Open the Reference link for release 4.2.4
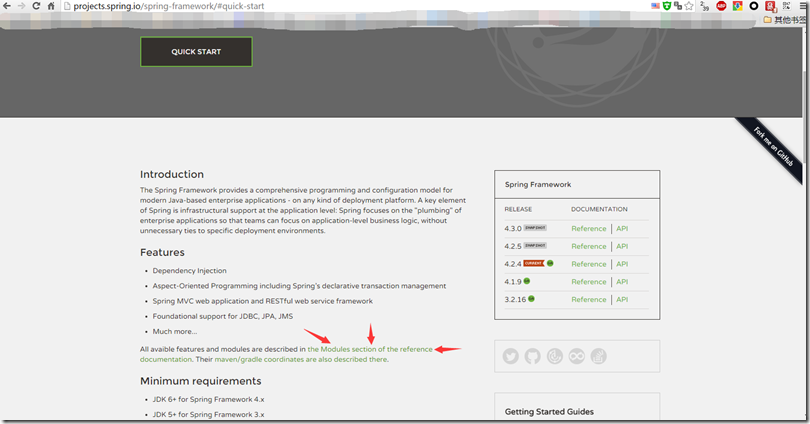810x424 pixels. (x=588, y=264)
